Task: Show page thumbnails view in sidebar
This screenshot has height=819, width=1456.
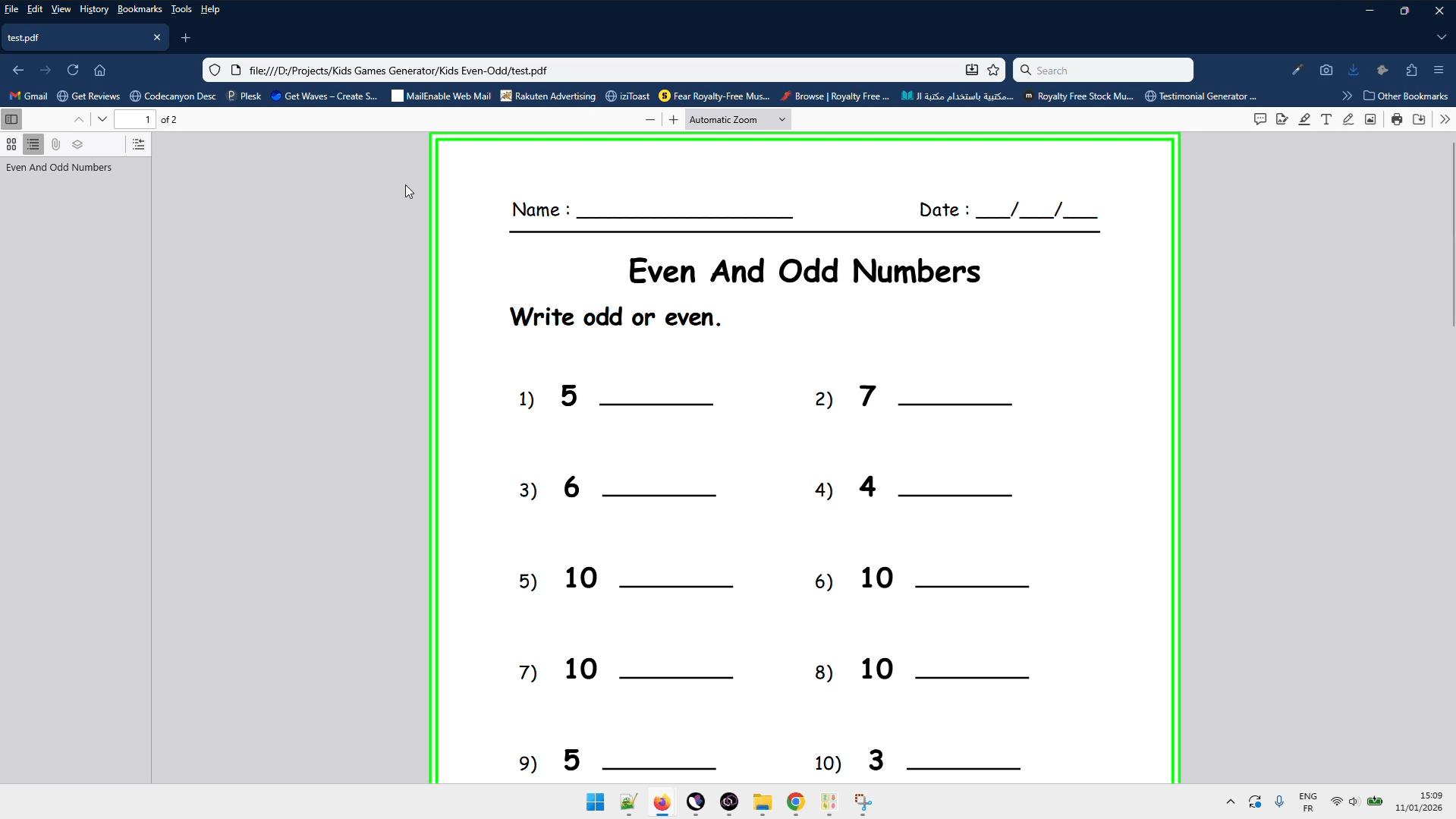Action: click(11, 144)
